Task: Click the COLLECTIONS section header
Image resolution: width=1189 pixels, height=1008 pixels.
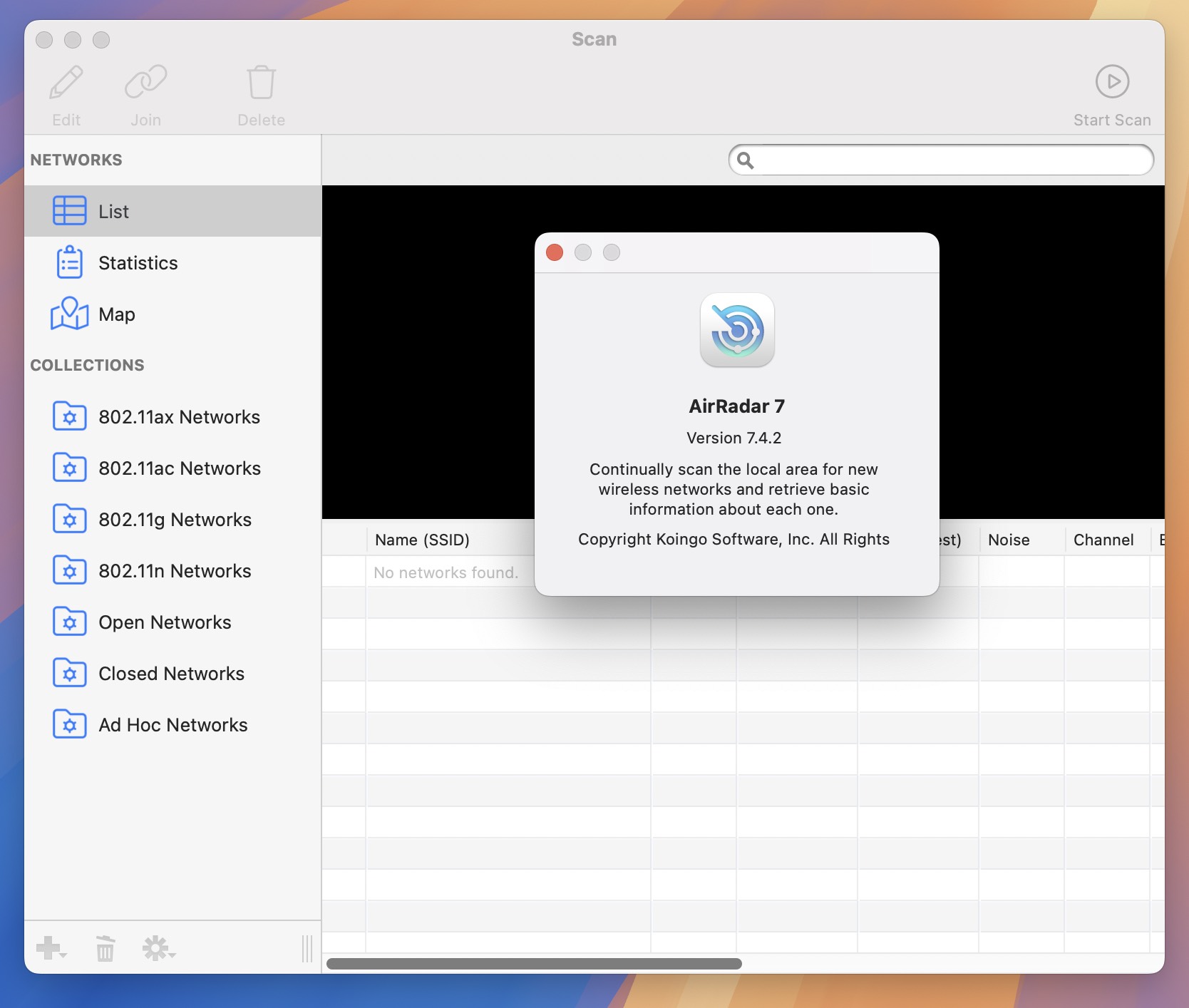Action: 87,365
